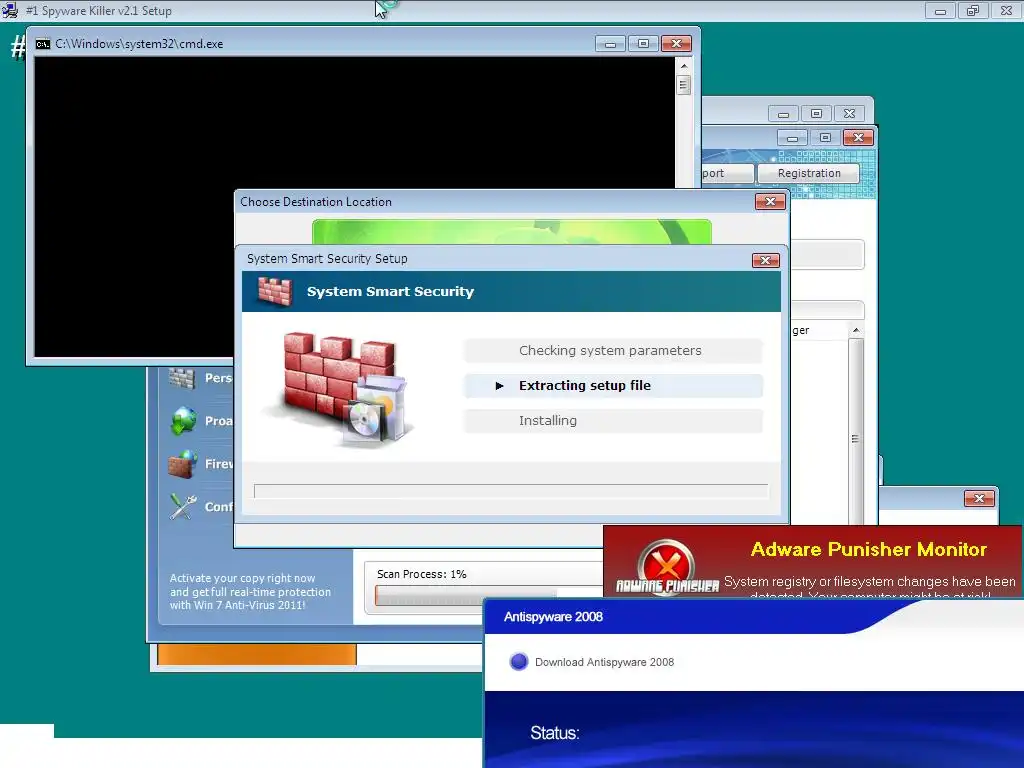The width and height of the screenshot is (1024, 768).
Task: Click the Adware Punisher Monitor title
Action: 869,549
